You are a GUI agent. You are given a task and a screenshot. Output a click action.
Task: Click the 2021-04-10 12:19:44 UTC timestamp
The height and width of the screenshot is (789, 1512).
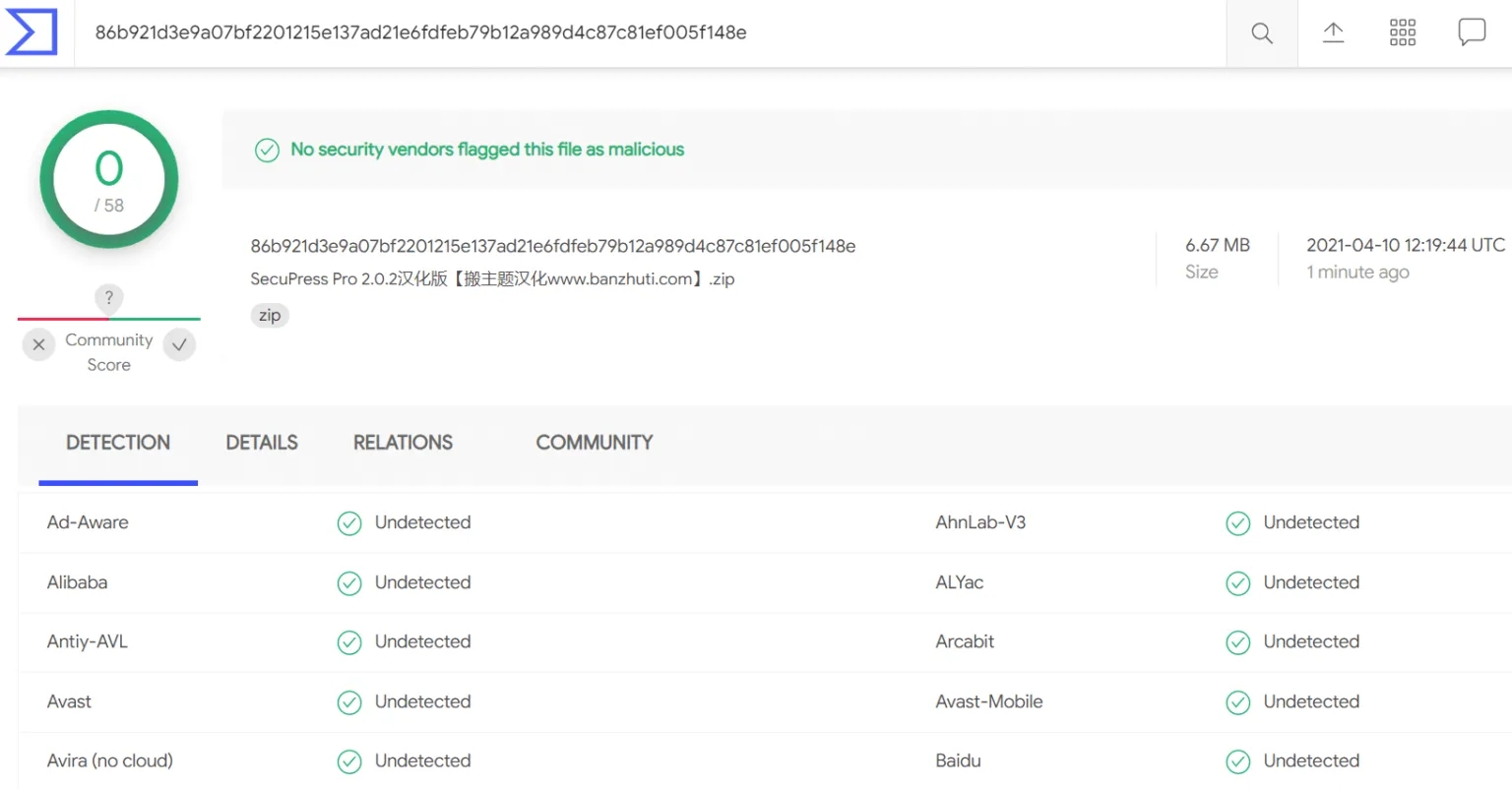tap(1406, 245)
